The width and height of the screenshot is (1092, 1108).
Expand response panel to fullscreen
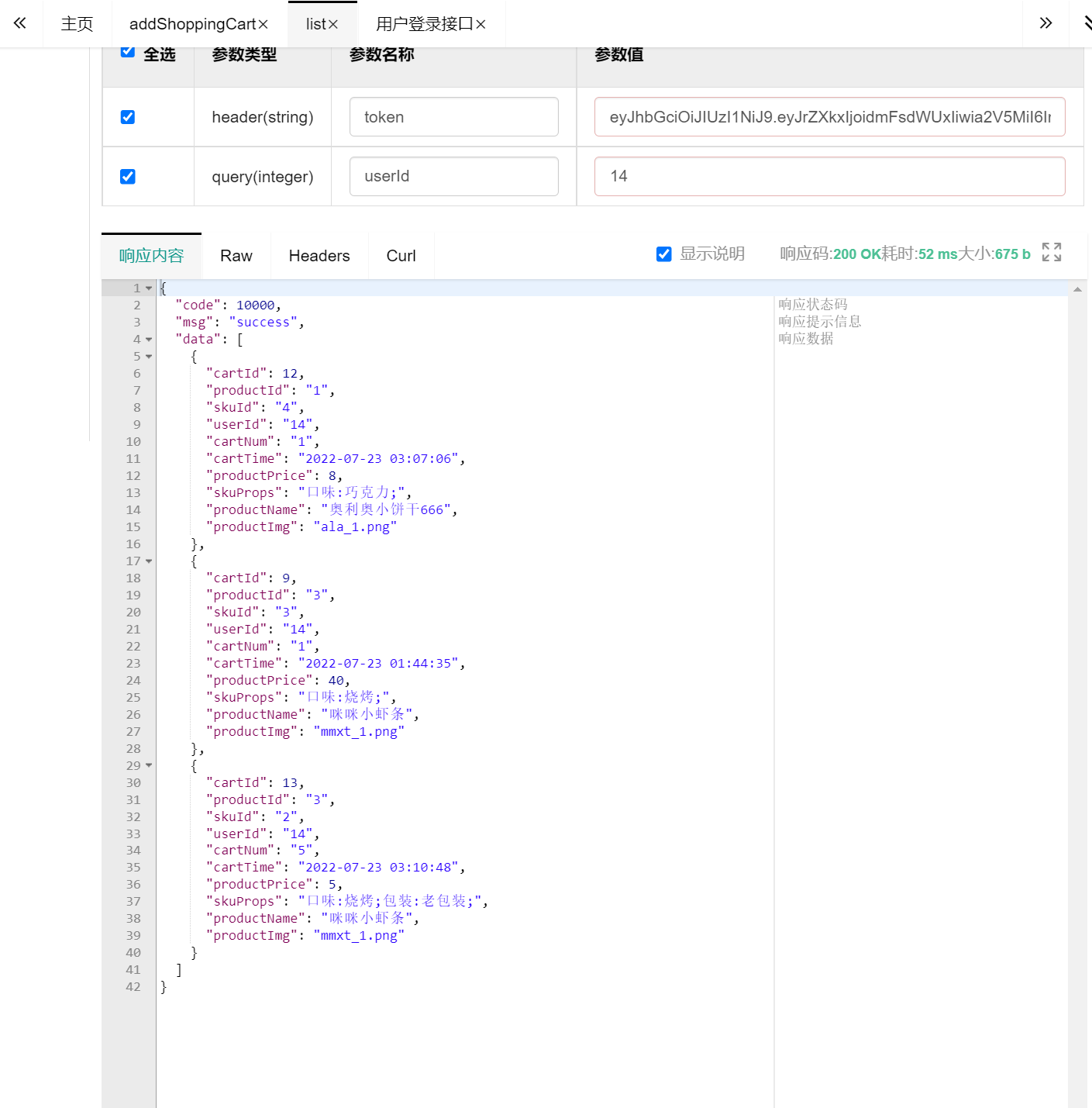[1052, 252]
